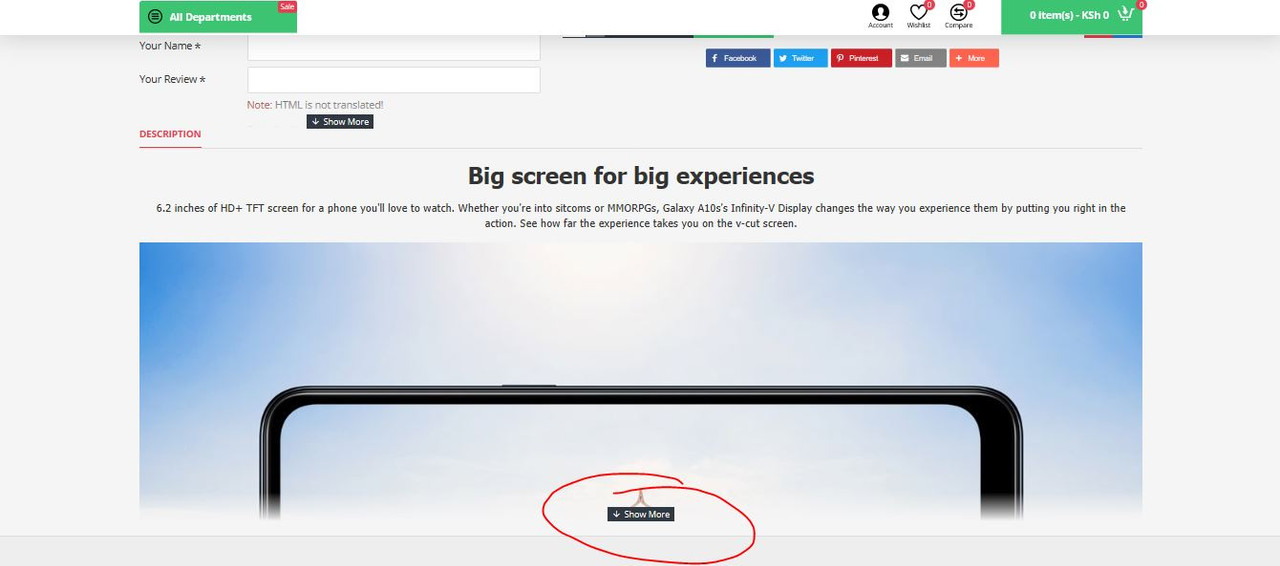Share on Pinterest

coord(861,58)
